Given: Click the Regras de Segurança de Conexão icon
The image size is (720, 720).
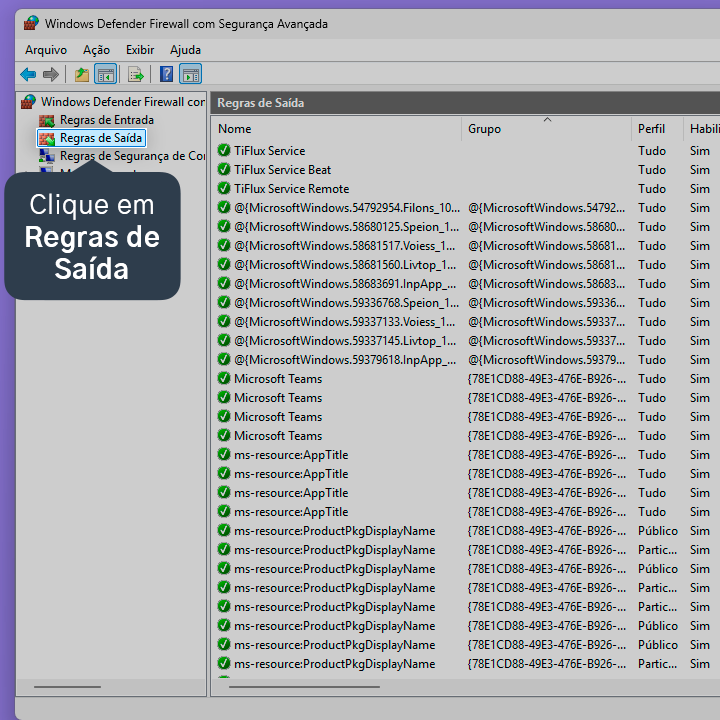Looking at the screenshot, I should point(47,156).
